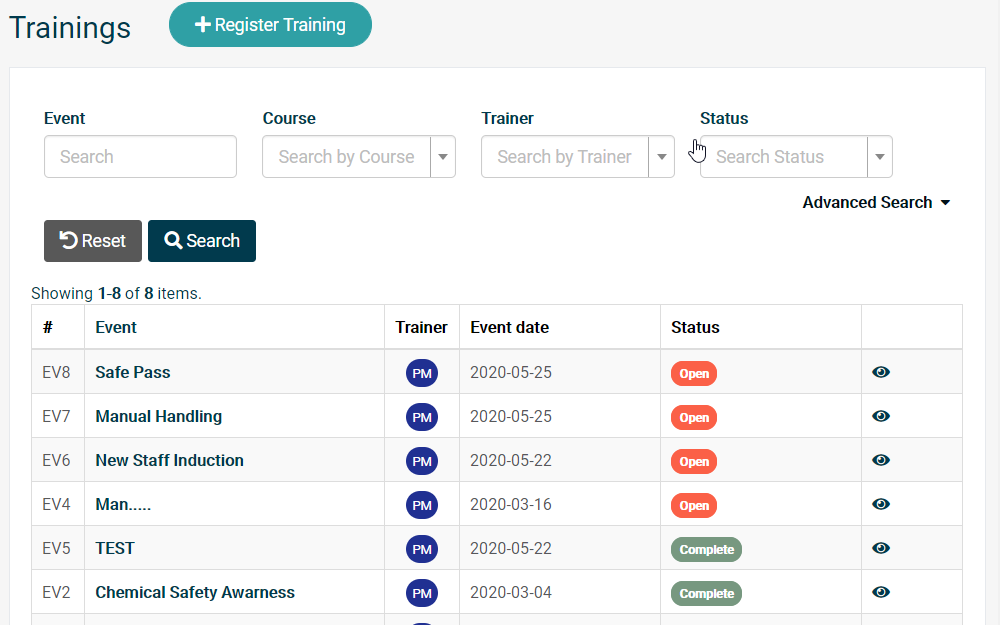1000x625 pixels.
Task: Click the EV6 row number cell
Action: (56, 460)
